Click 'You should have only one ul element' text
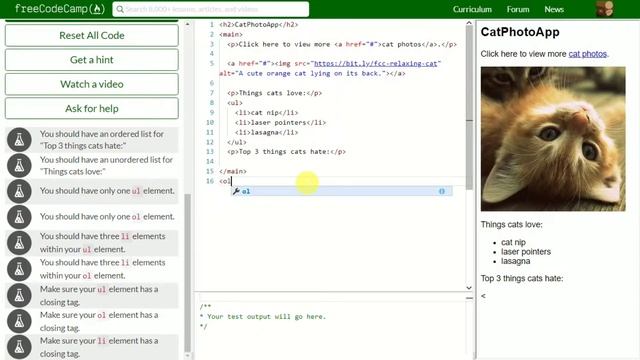640x360 pixels. coord(107,191)
